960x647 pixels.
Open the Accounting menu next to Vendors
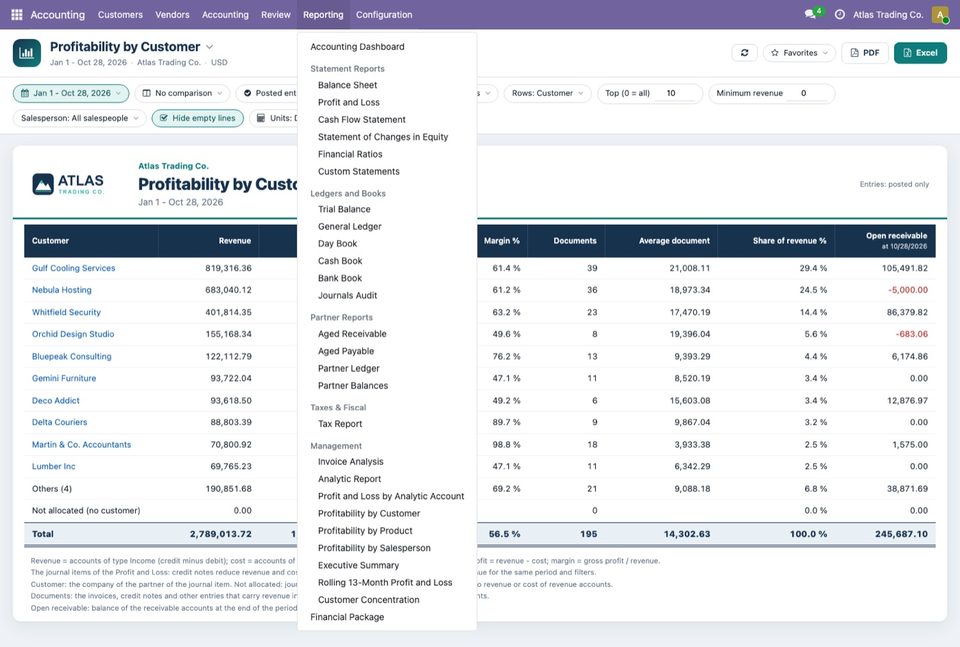[x=225, y=15]
